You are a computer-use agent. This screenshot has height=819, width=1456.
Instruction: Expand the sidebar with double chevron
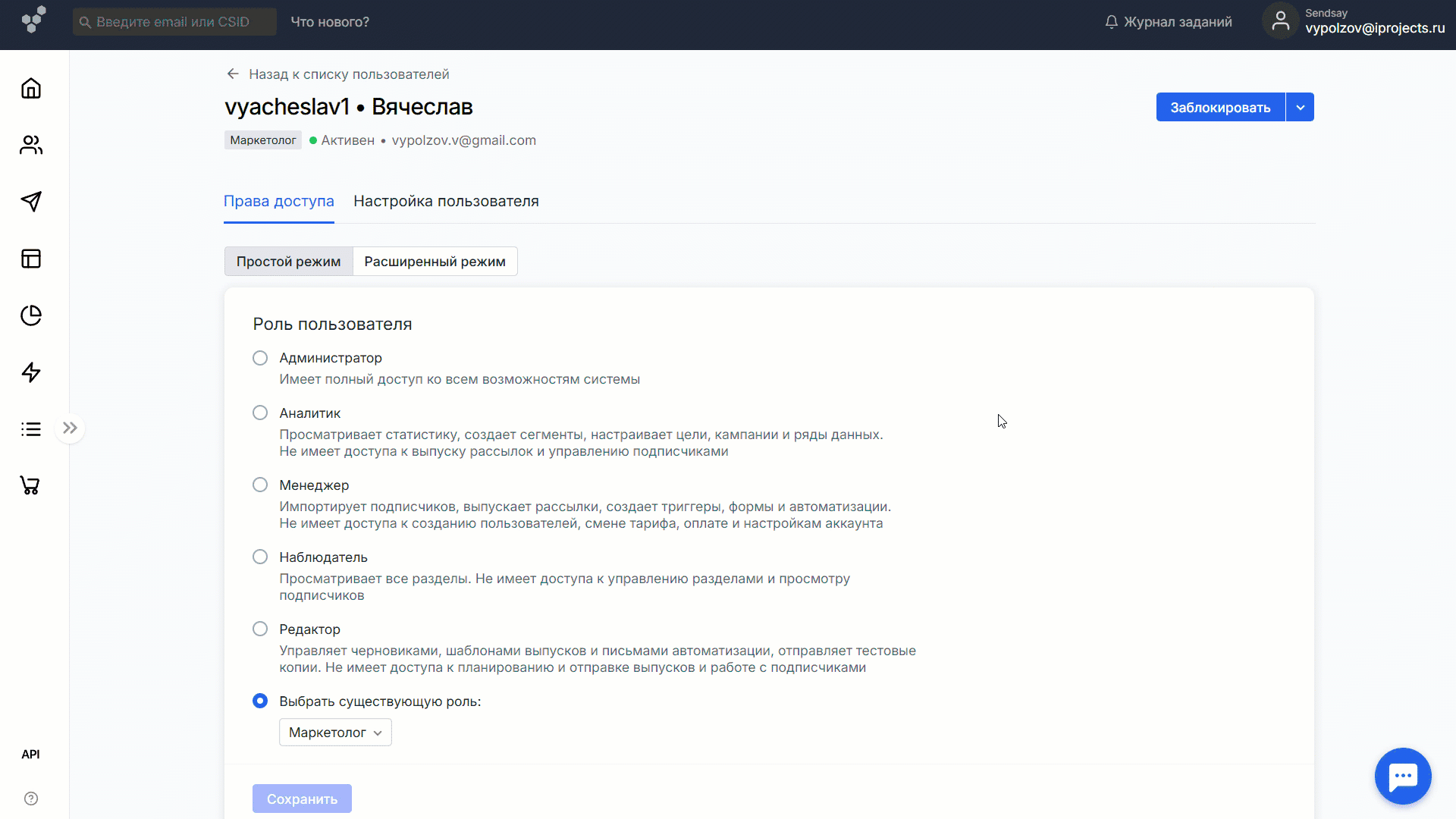[71, 428]
